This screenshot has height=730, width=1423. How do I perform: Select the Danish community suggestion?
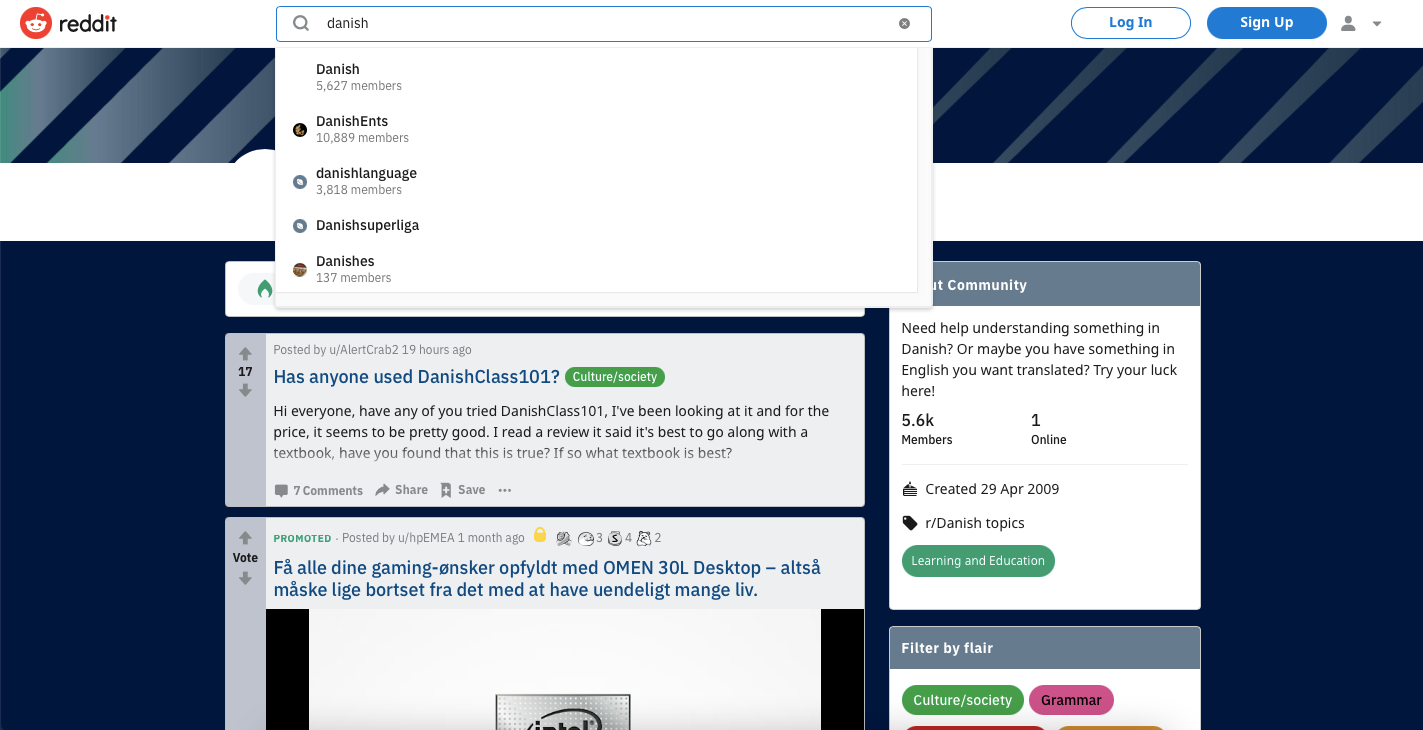596,77
